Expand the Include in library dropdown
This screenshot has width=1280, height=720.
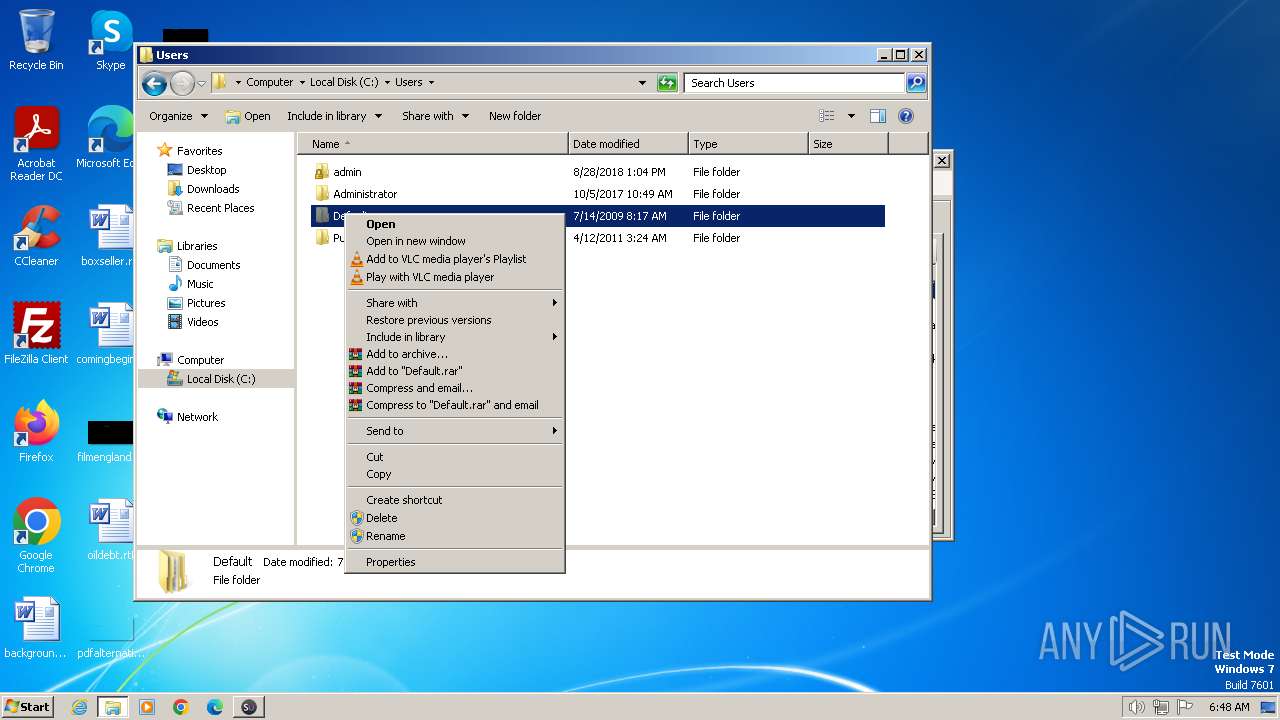[334, 116]
